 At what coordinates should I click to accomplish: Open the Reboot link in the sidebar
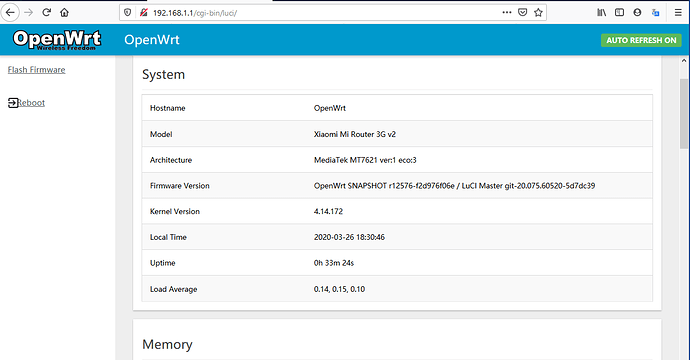[31, 103]
